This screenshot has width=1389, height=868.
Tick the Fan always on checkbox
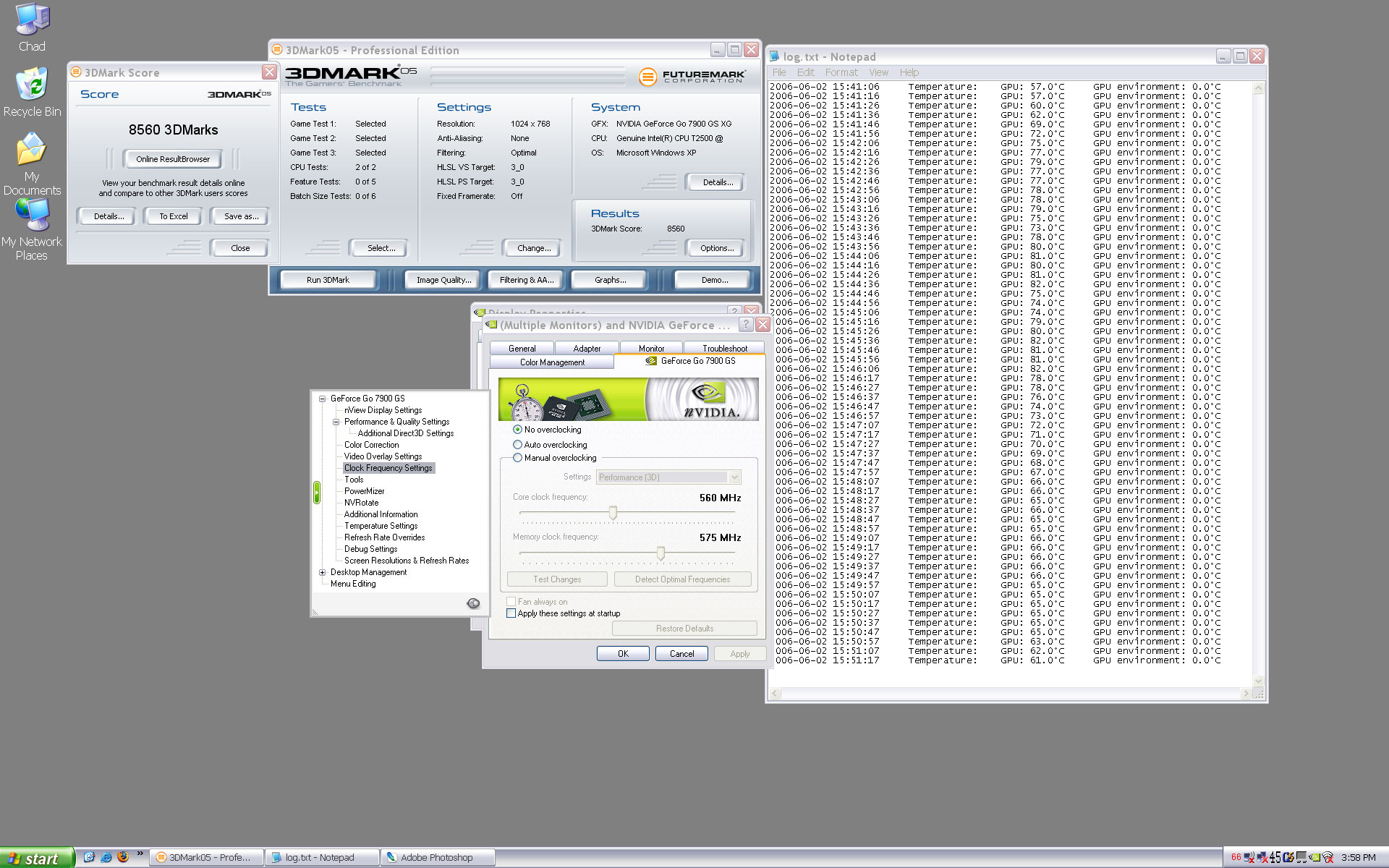511,602
